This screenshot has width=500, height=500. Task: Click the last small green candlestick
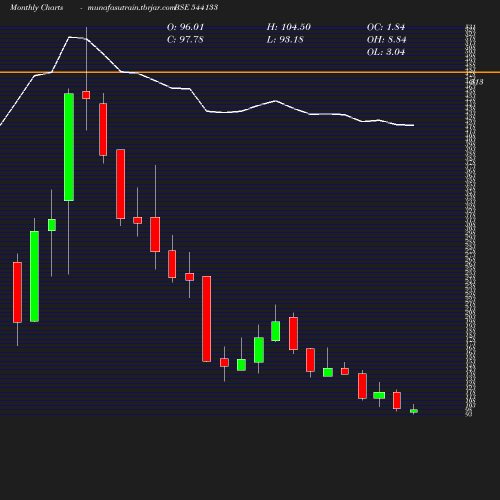pos(414,411)
